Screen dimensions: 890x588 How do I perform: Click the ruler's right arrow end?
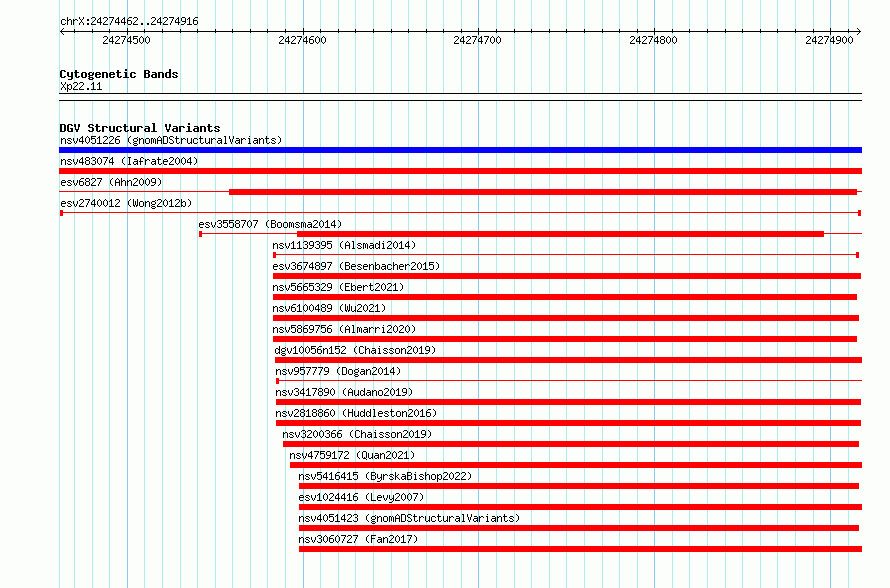[x=859, y=32]
